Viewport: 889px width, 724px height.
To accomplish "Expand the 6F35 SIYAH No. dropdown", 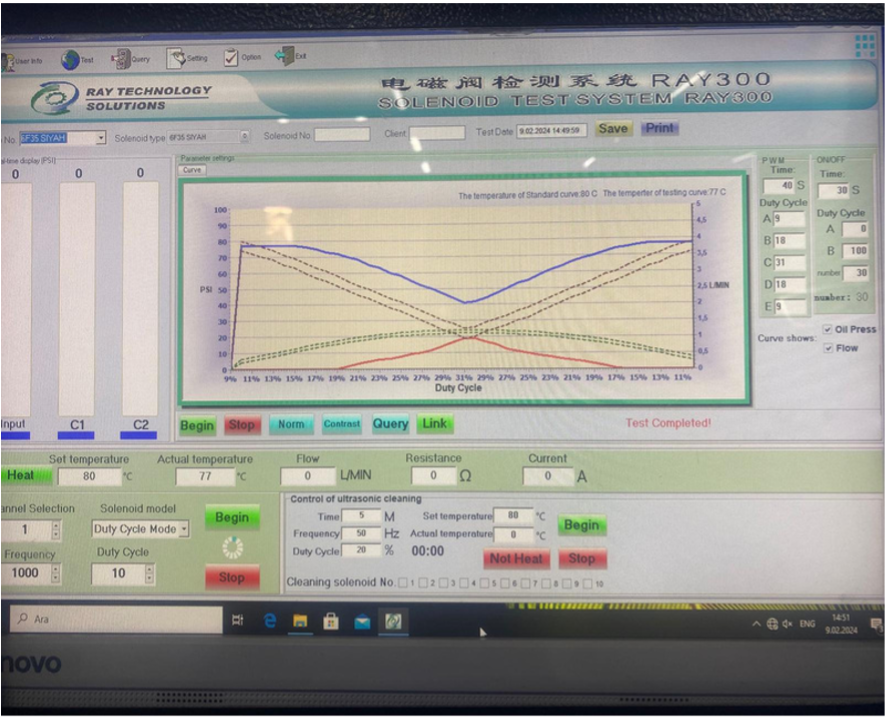I will pos(101,138).
